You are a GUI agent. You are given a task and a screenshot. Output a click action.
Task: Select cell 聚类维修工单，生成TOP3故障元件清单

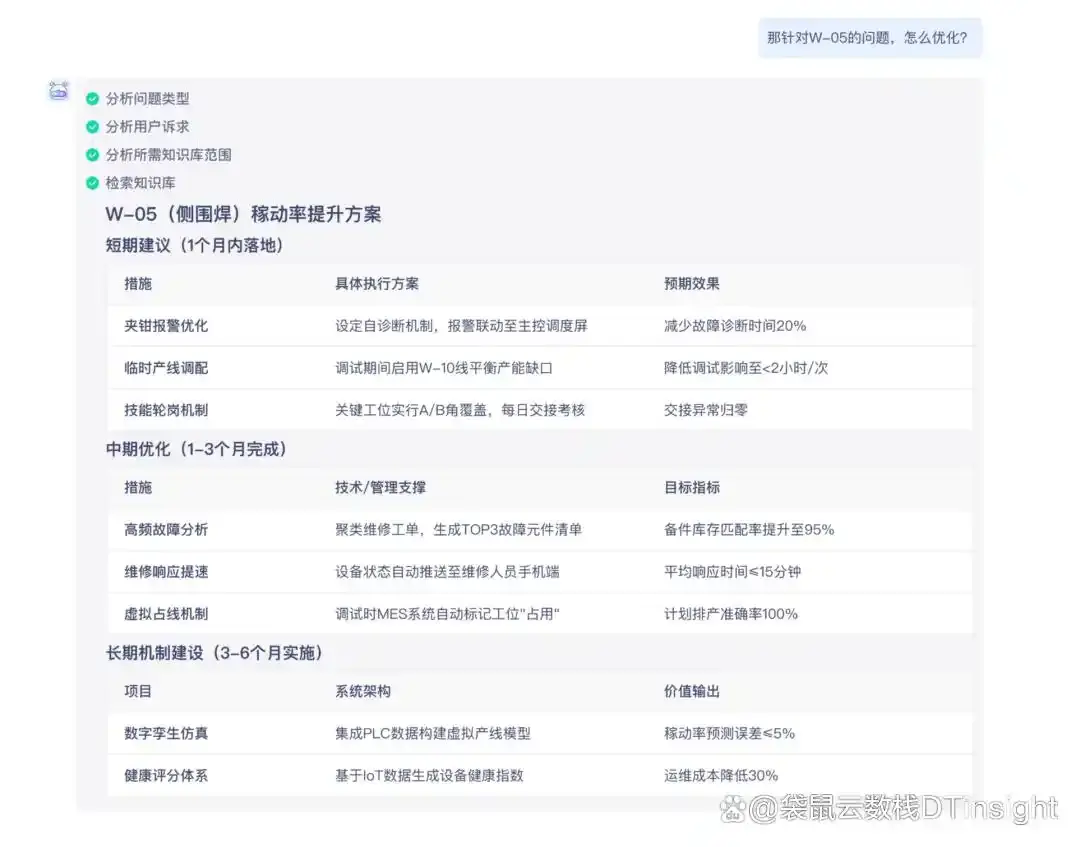459,530
